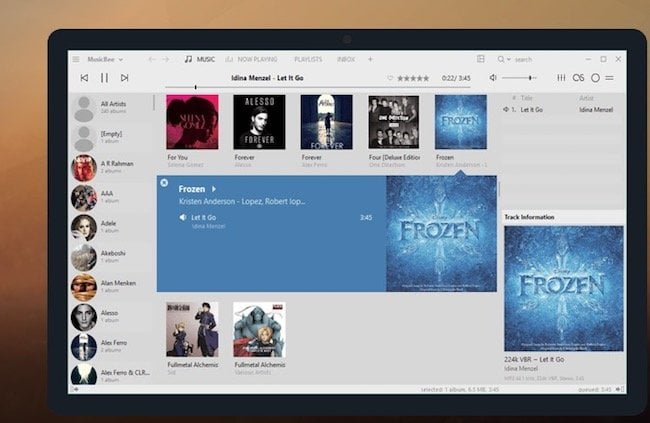Close the expanded Frozen album panel
This screenshot has height=423, width=650.
[x=164, y=182]
